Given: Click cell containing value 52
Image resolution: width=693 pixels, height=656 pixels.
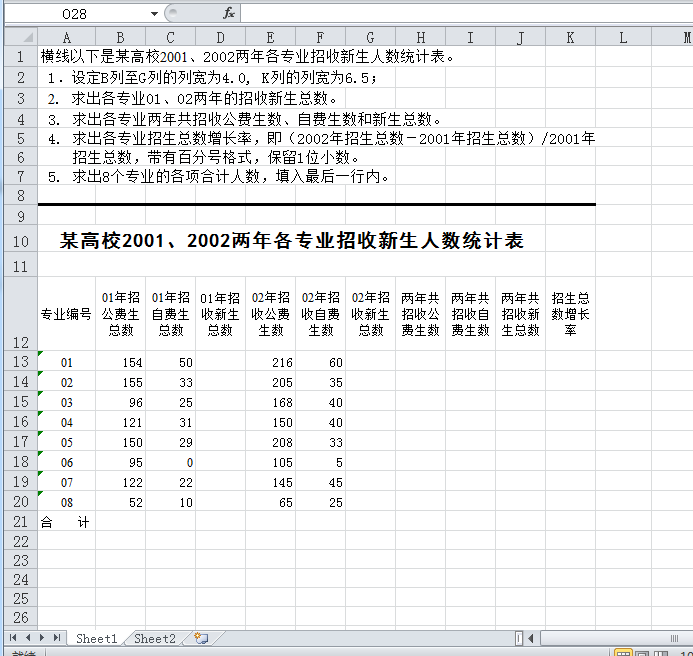Looking at the screenshot, I should point(120,502).
